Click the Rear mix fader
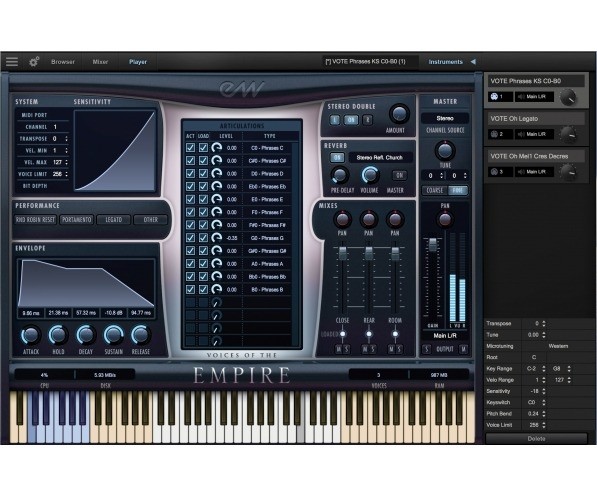This screenshot has width=597, height=497. (x=369, y=253)
